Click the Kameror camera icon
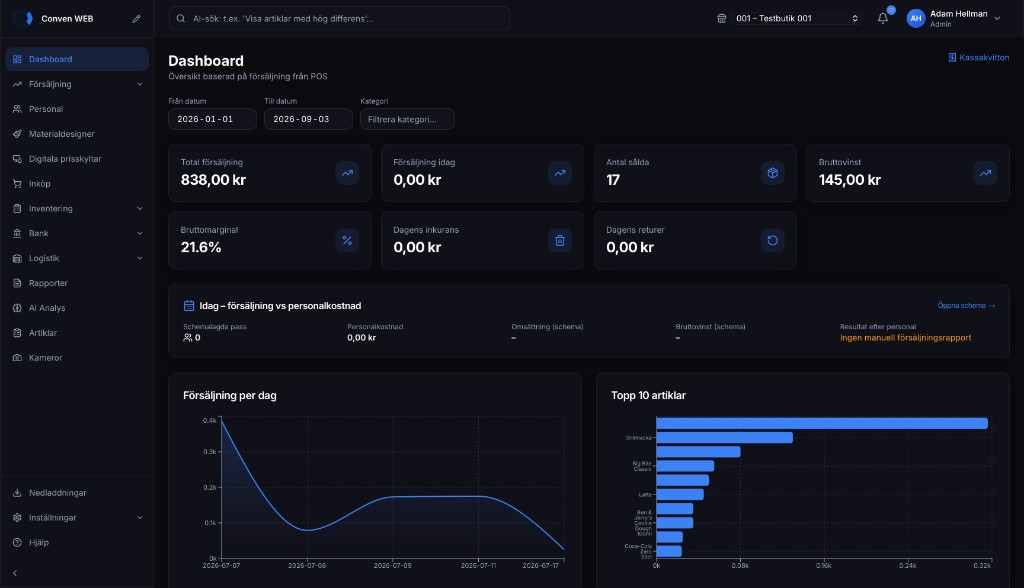This screenshot has width=1024, height=588. pyautogui.click(x=17, y=357)
